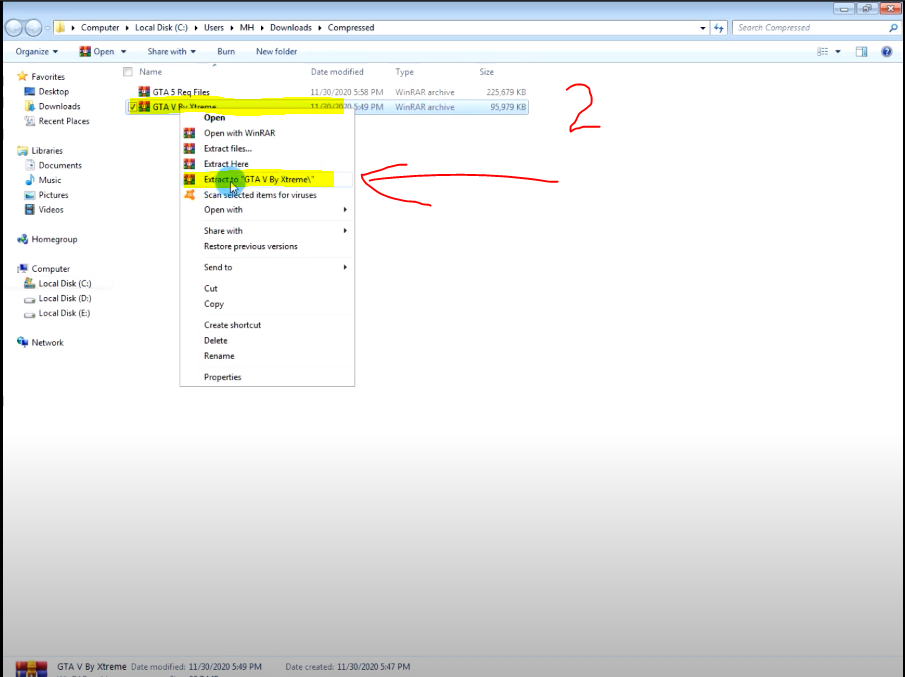Click Users in the address path
905x677 pixels.
coord(214,28)
